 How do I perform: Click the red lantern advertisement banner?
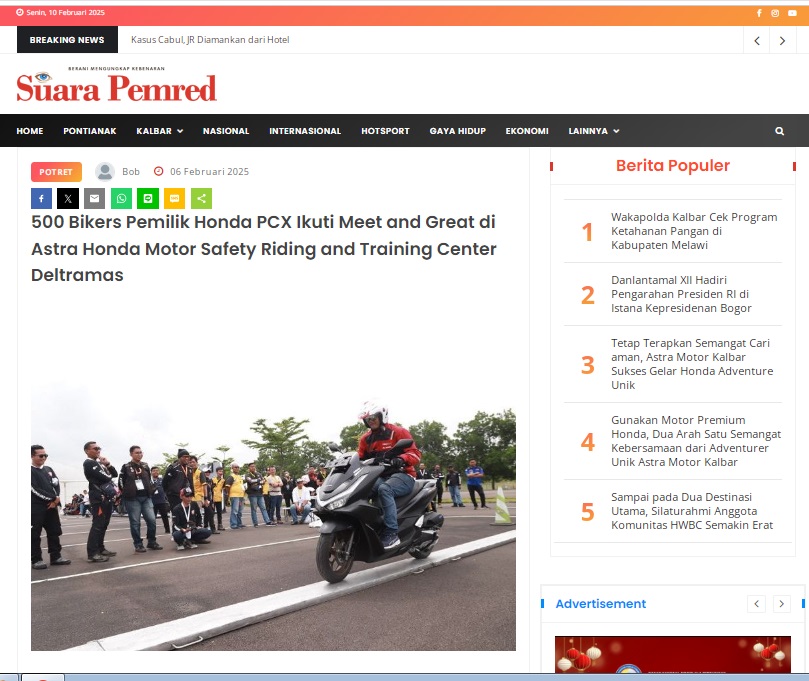coord(673,654)
